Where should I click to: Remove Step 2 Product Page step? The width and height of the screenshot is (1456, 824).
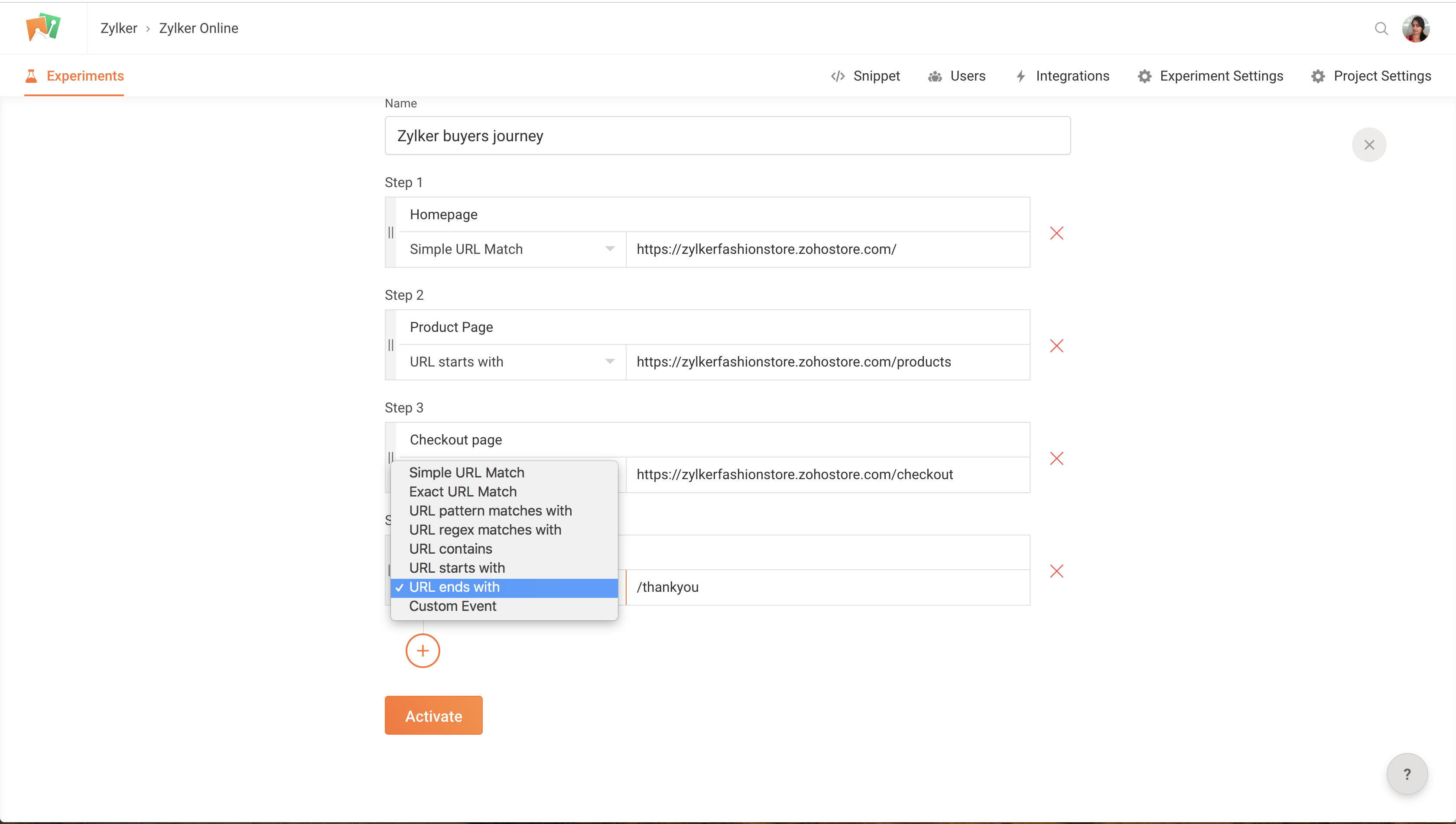(1056, 346)
